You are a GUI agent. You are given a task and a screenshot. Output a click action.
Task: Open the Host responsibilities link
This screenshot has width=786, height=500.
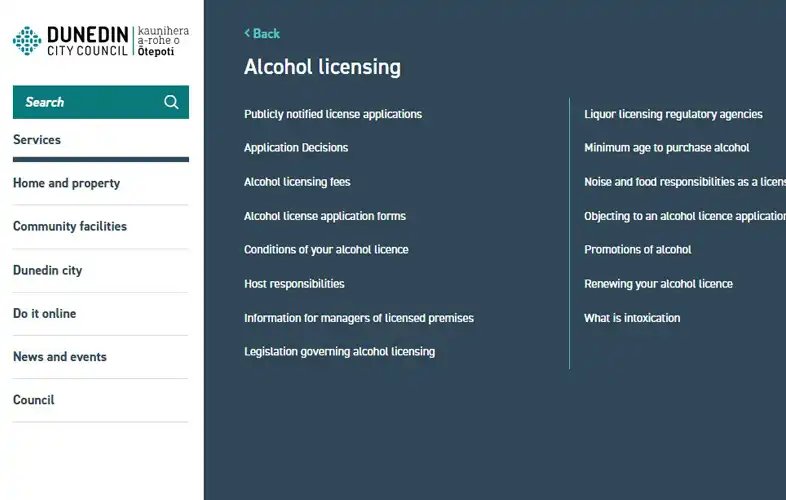coord(294,284)
